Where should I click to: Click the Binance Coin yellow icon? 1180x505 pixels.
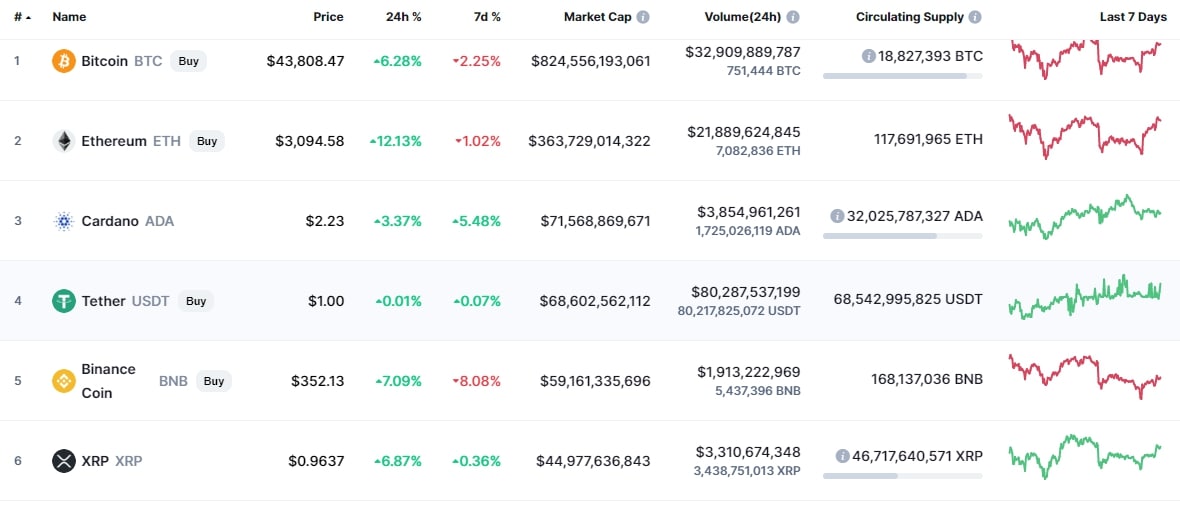pos(64,381)
